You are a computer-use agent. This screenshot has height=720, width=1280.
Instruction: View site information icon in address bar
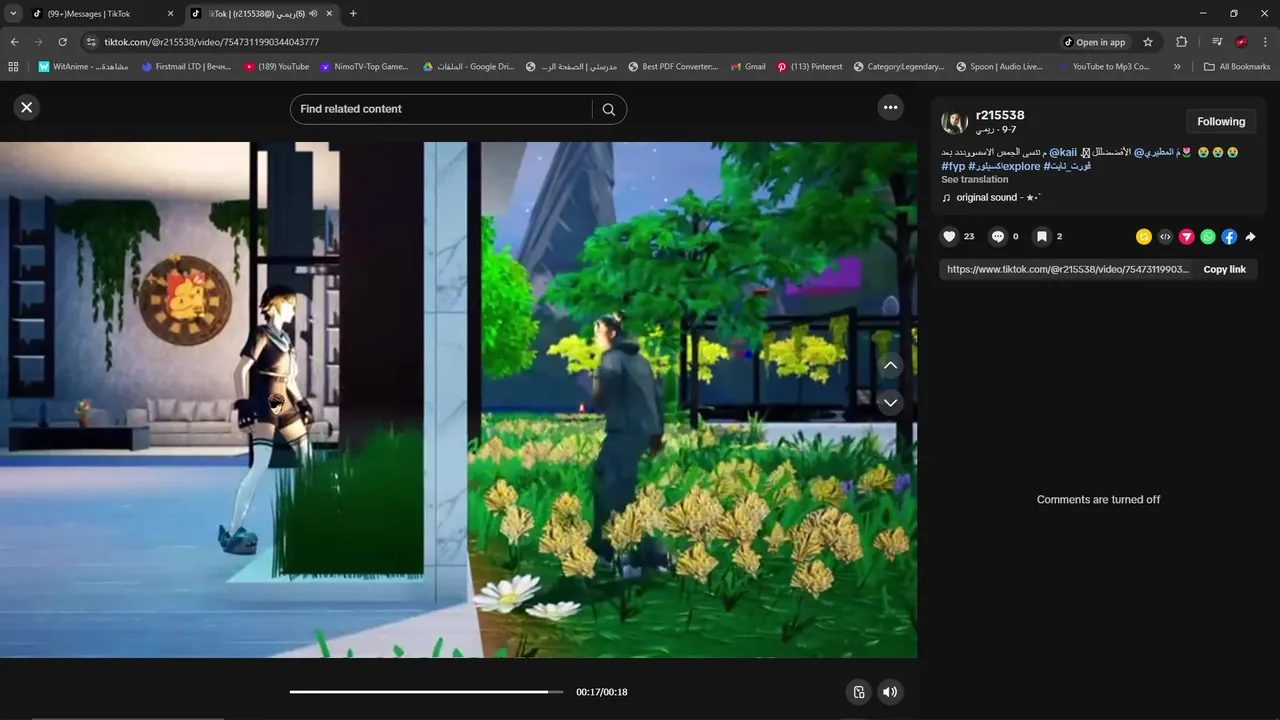point(91,42)
